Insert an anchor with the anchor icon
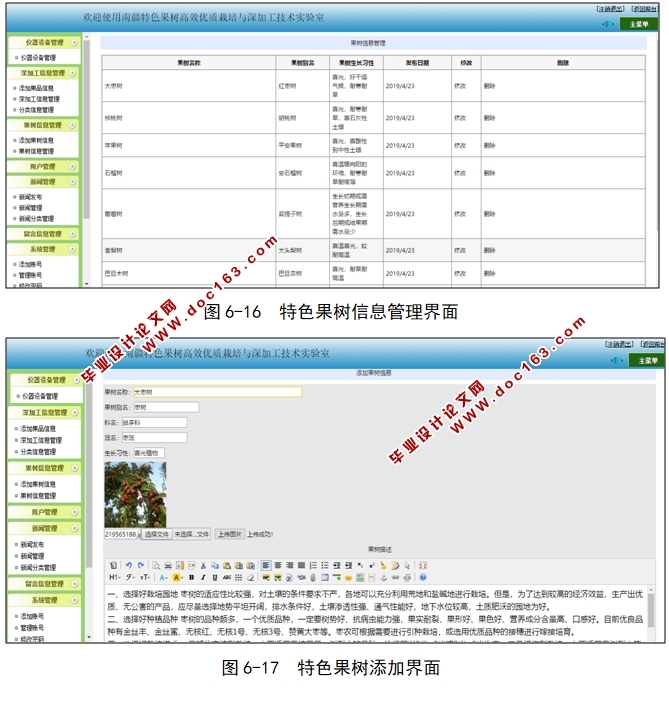Viewport: 669px width, 706px height. 384,578
